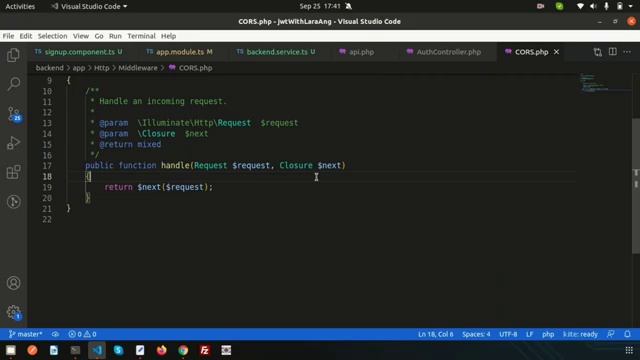Open Show Applications grid in dock
Image resolution: width=640 pixels, height=360 pixels.
click(x=629, y=350)
